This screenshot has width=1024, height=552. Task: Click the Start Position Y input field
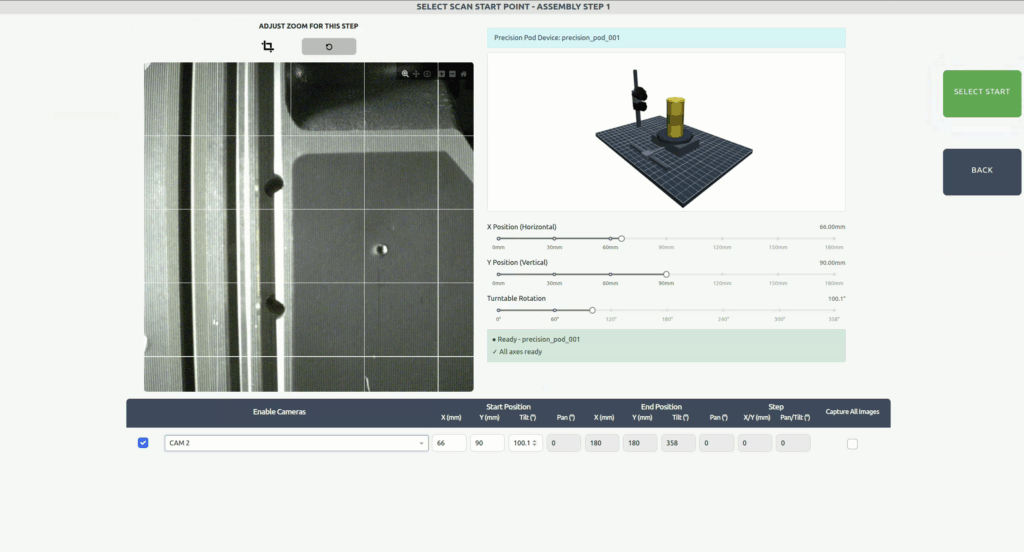(487, 443)
